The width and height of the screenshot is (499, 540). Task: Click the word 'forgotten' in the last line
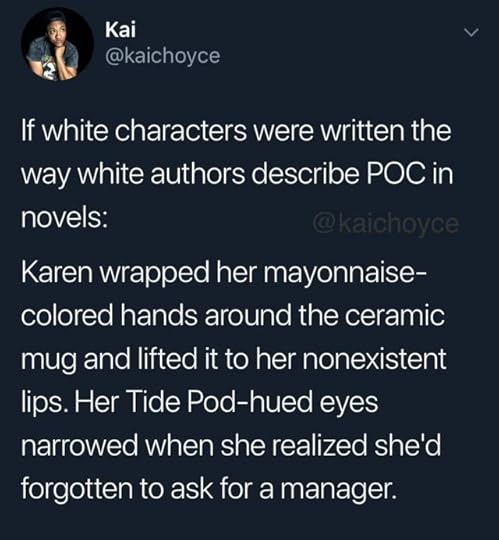click(77, 490)
